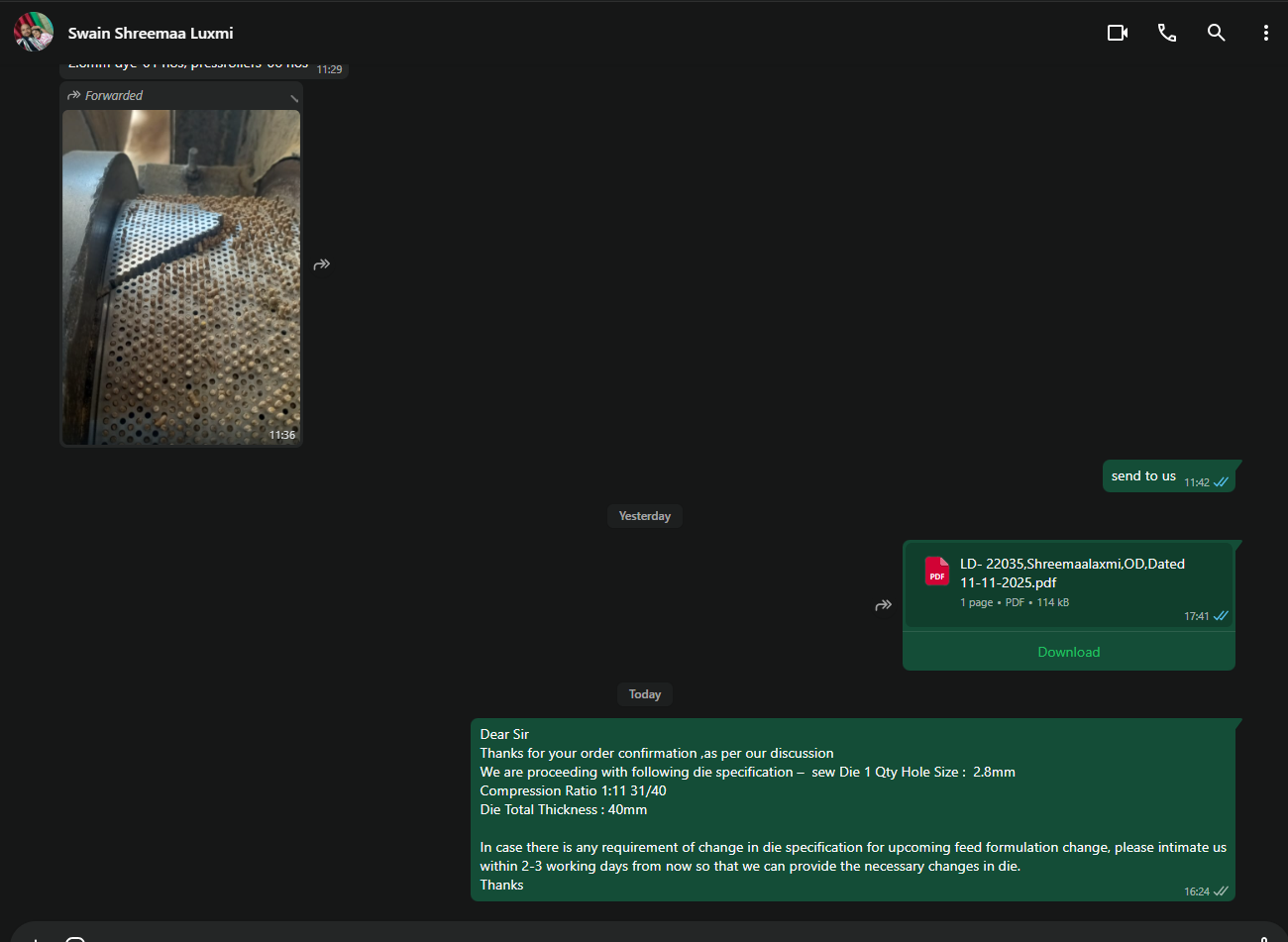Forward the LD-22035 PDF document
Screen dimensions: 1288x942
(x=883, y=605)
